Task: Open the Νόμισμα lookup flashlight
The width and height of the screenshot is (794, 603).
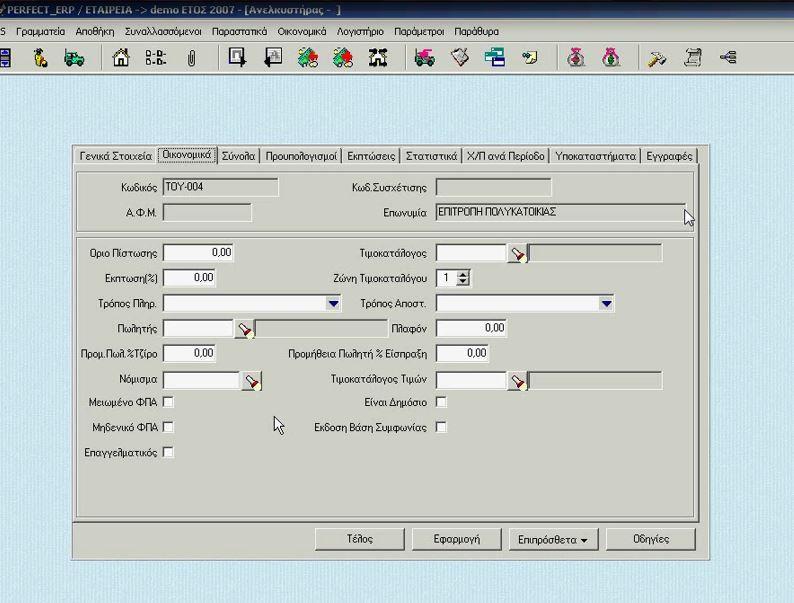Action: [x=251, y=380]
